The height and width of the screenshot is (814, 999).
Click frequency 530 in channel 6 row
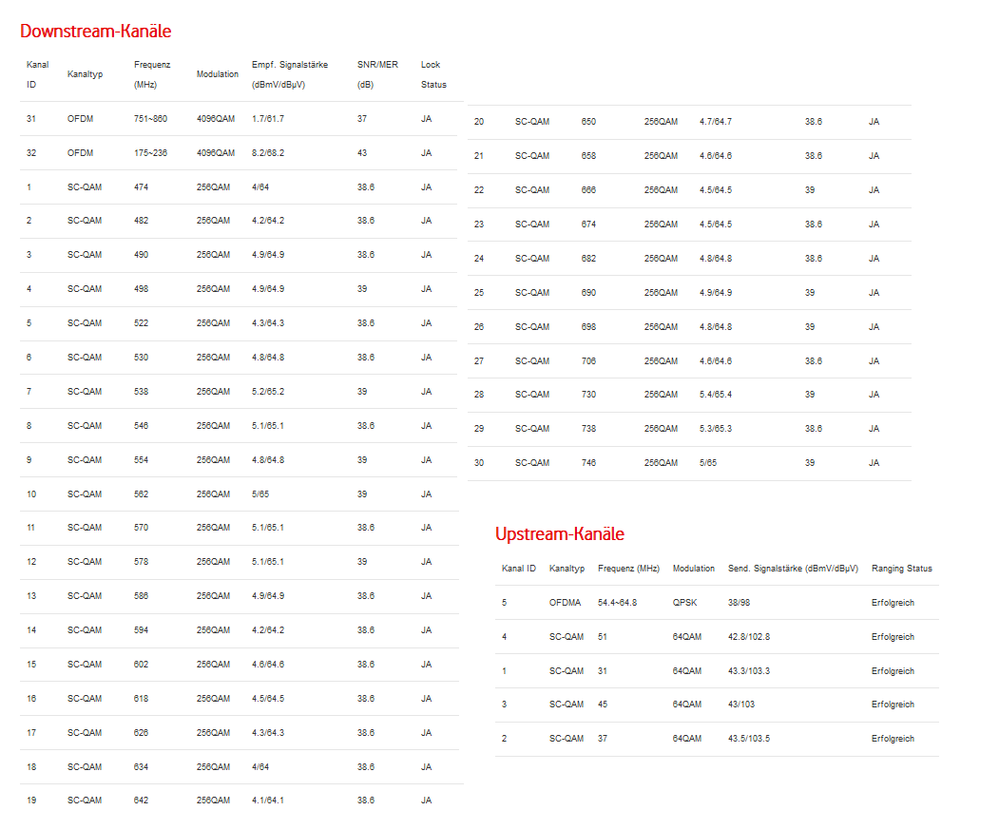point(141,357)
